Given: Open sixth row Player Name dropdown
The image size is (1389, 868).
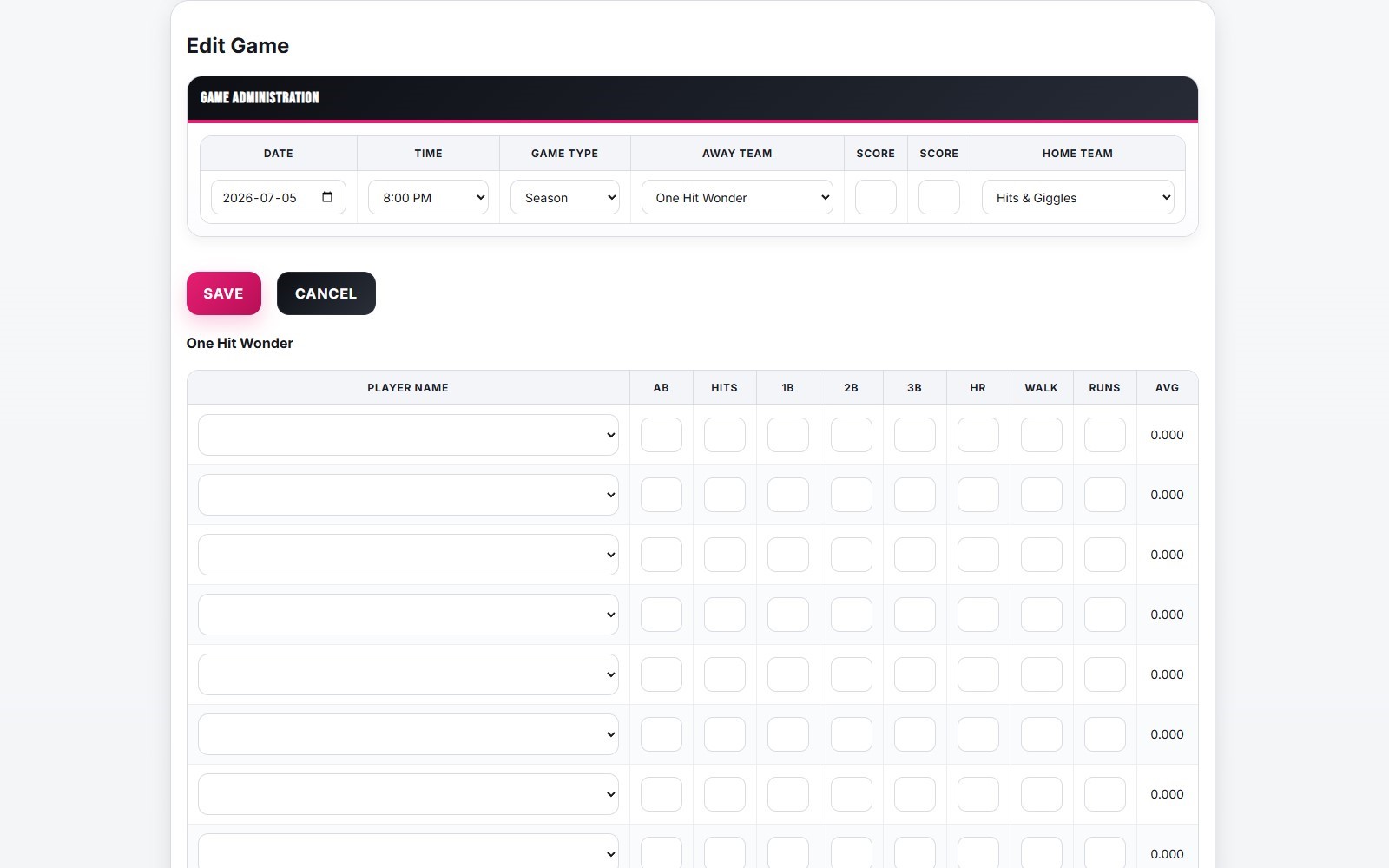Looking at the screenshot, I should tap(408, 734).
